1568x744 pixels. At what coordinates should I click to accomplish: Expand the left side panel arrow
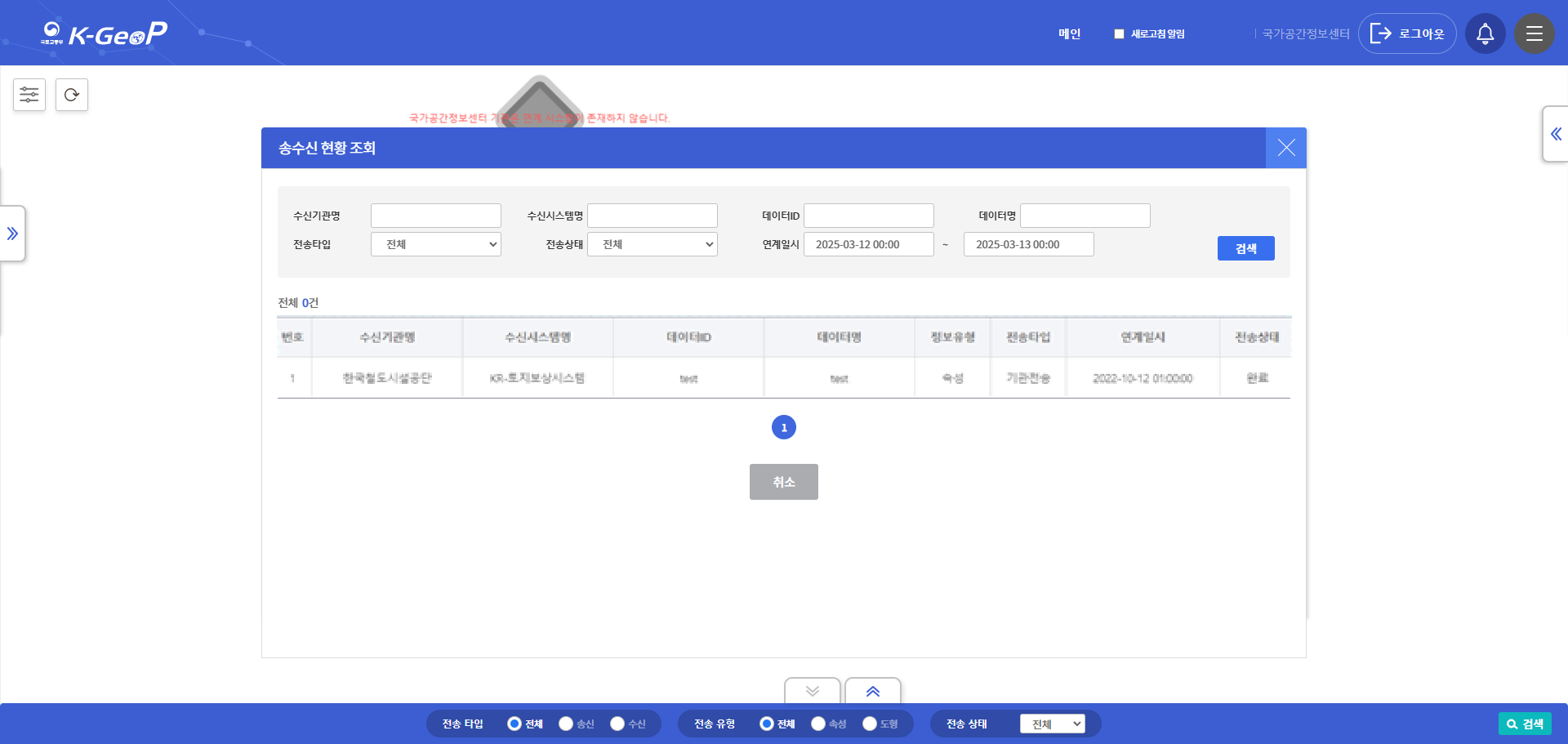[x=12, y=234]
